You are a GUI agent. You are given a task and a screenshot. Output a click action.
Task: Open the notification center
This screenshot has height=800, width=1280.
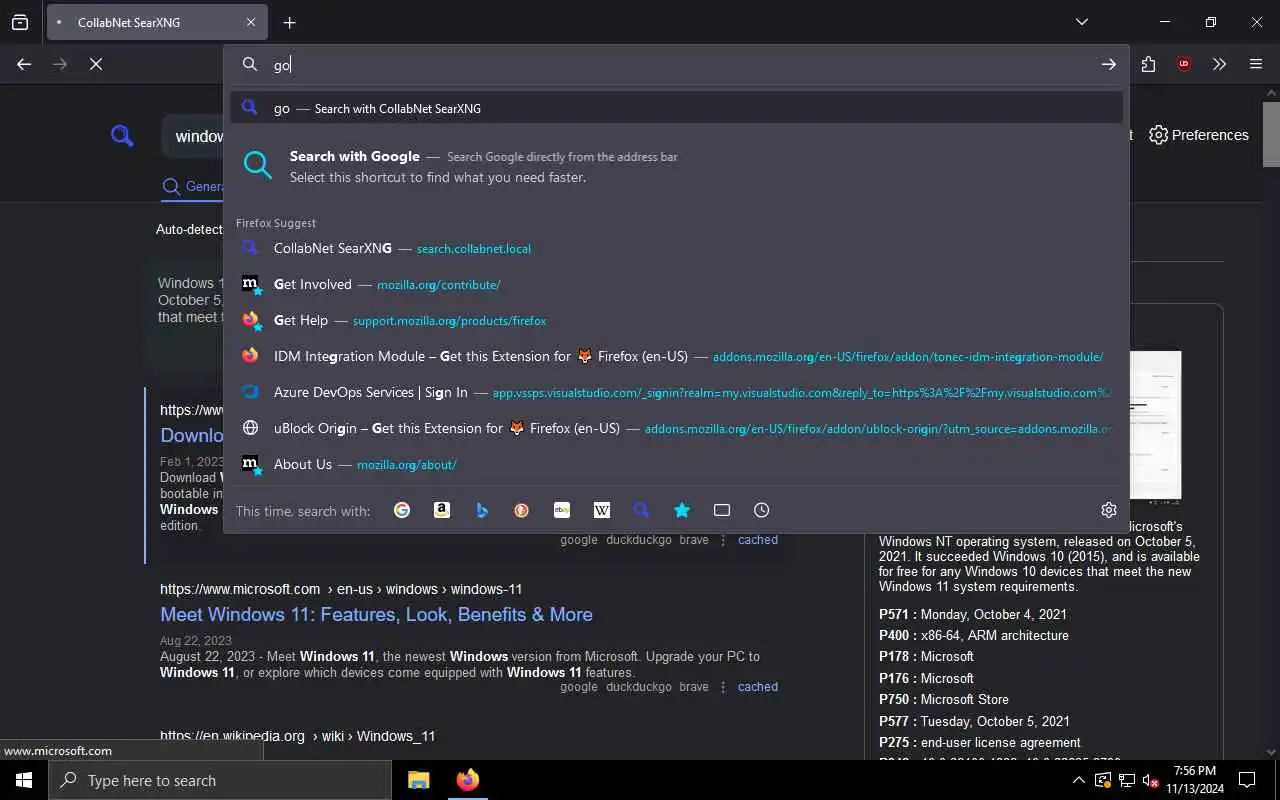coord(1247,780)
